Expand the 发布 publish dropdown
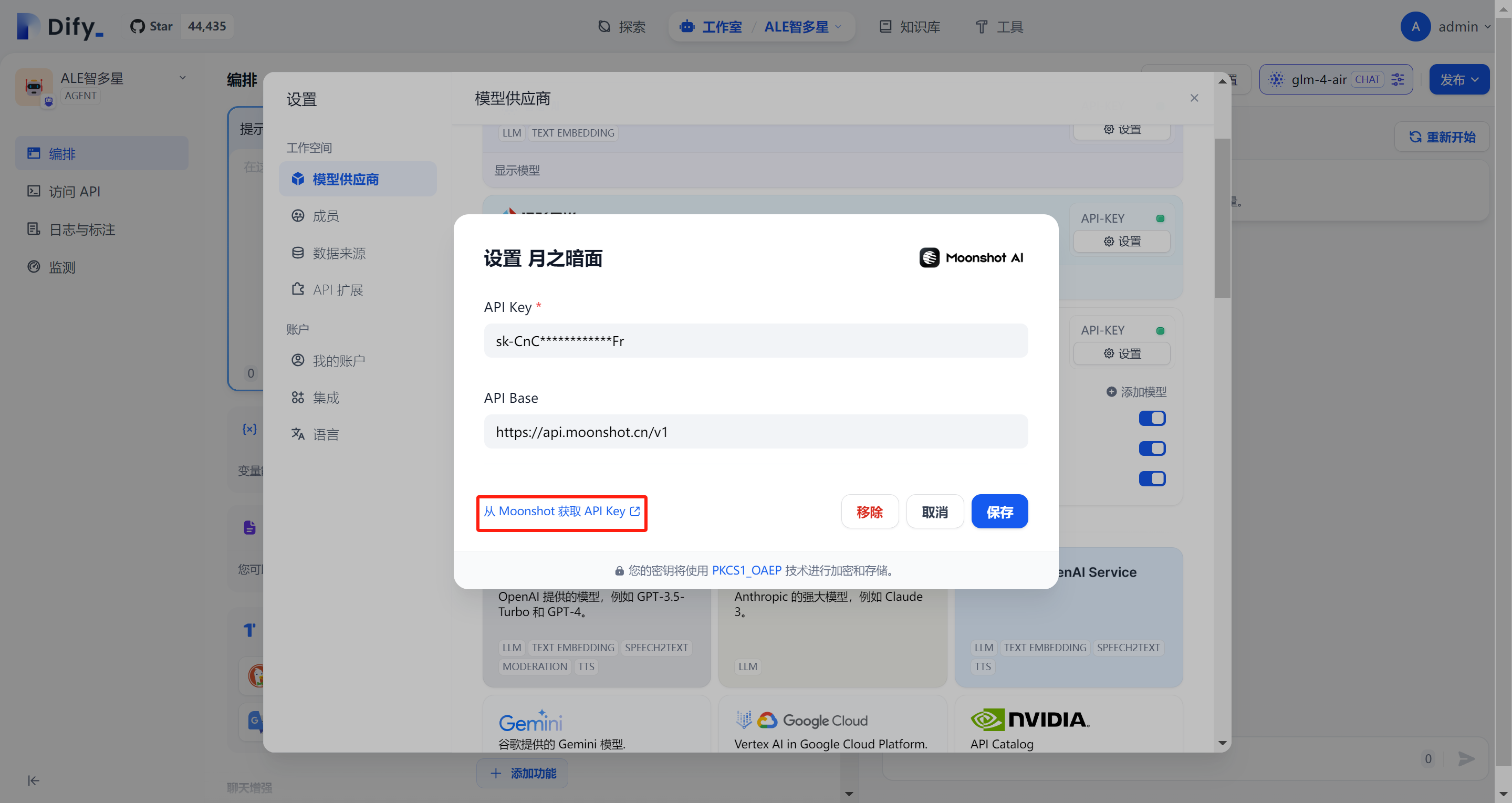Image resolution: width=1512 pixels, height=803 pixels. [1458, 79]
